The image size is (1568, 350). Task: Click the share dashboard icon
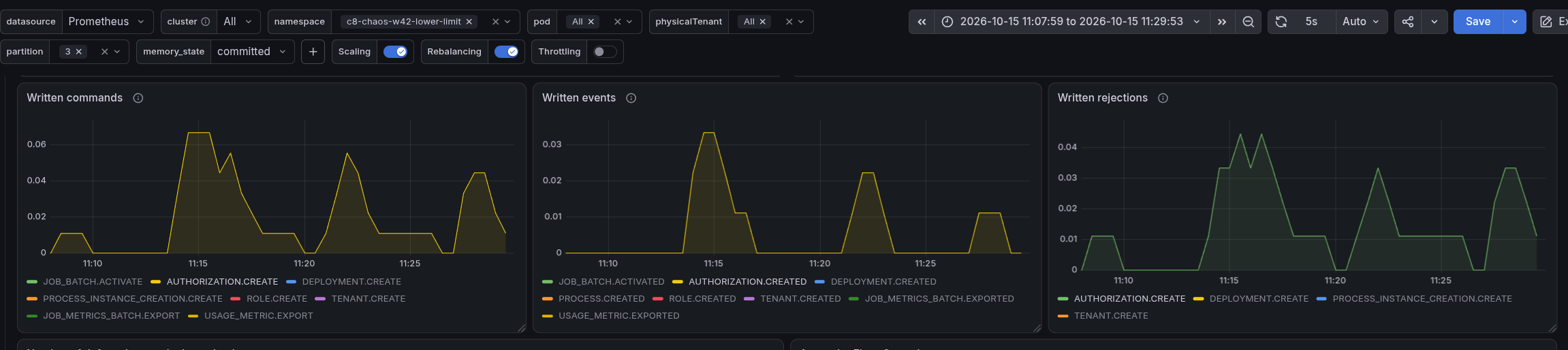click(x=1408, y=22)
